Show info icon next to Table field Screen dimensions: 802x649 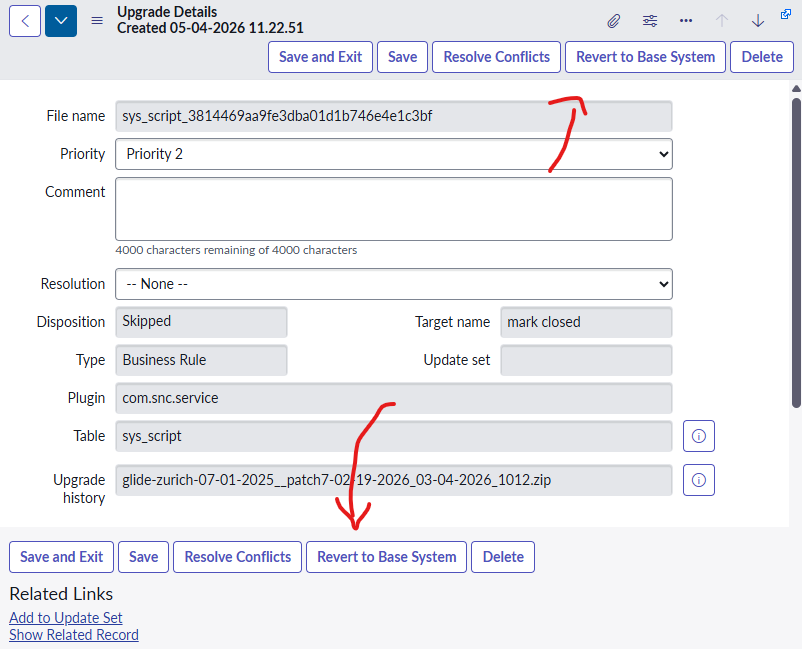coord(699,436)
